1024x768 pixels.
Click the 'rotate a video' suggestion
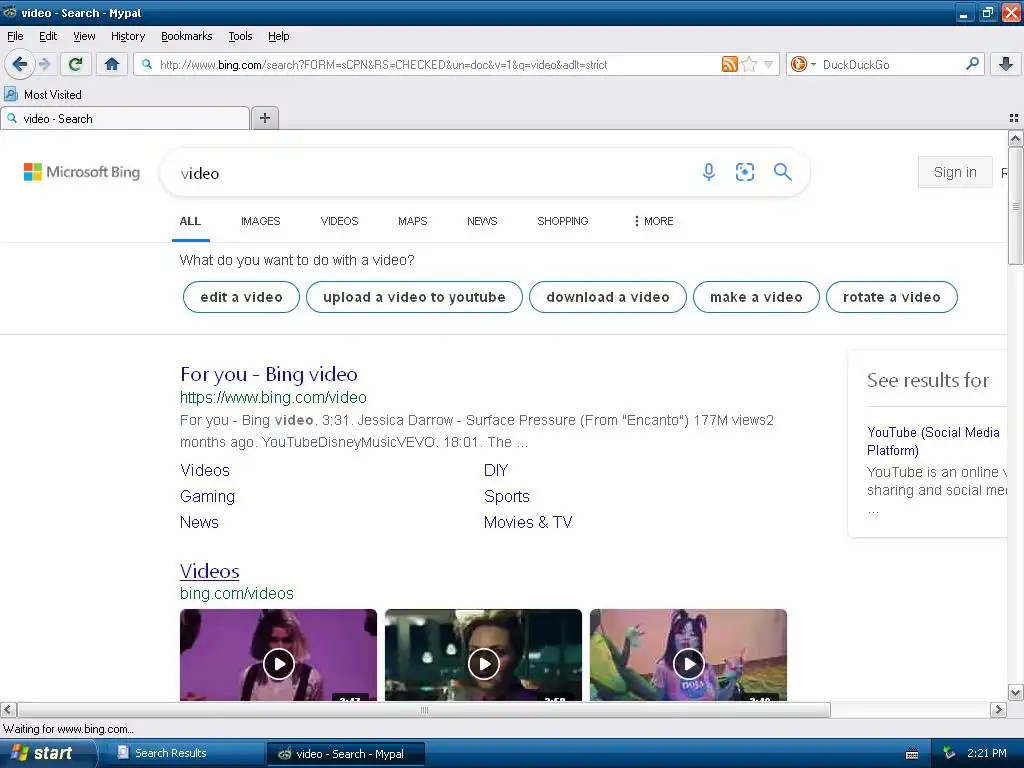(x=891, y=297)
